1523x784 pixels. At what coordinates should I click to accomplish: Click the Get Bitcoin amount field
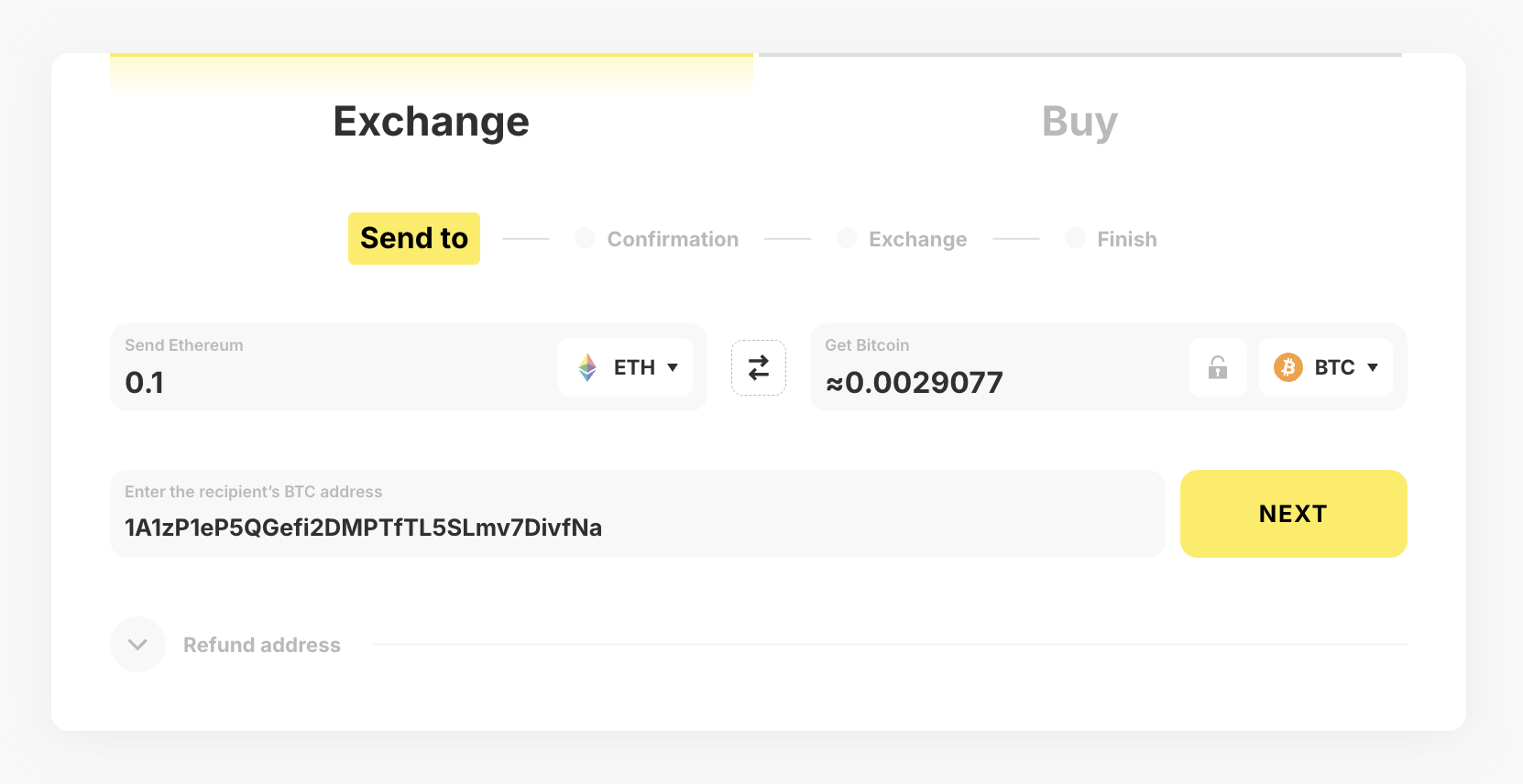pyautogui.click(x=990, y=382)
